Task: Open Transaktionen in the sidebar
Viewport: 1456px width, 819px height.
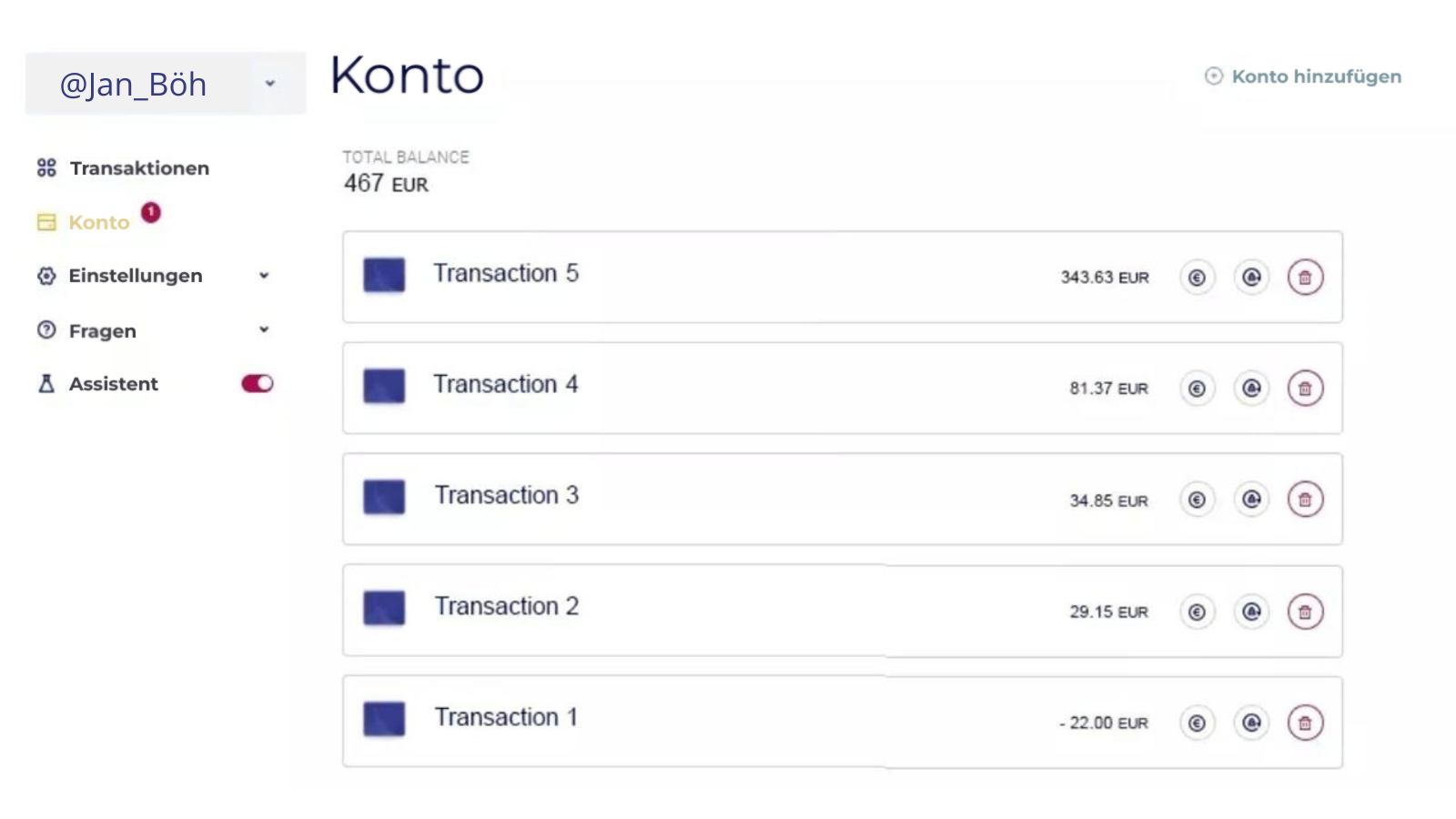Action: [x=138, y=168]
